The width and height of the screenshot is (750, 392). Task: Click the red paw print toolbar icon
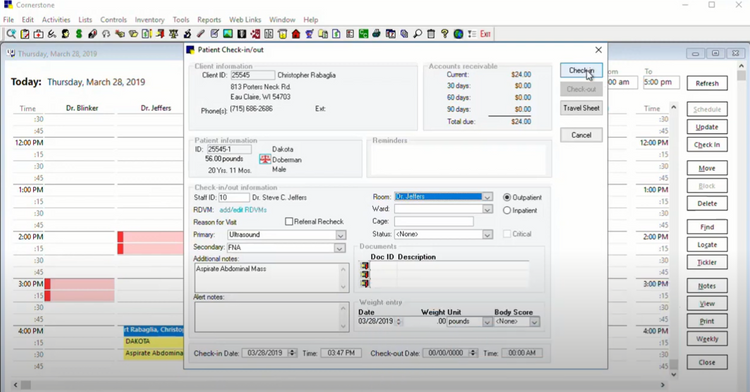255,34
